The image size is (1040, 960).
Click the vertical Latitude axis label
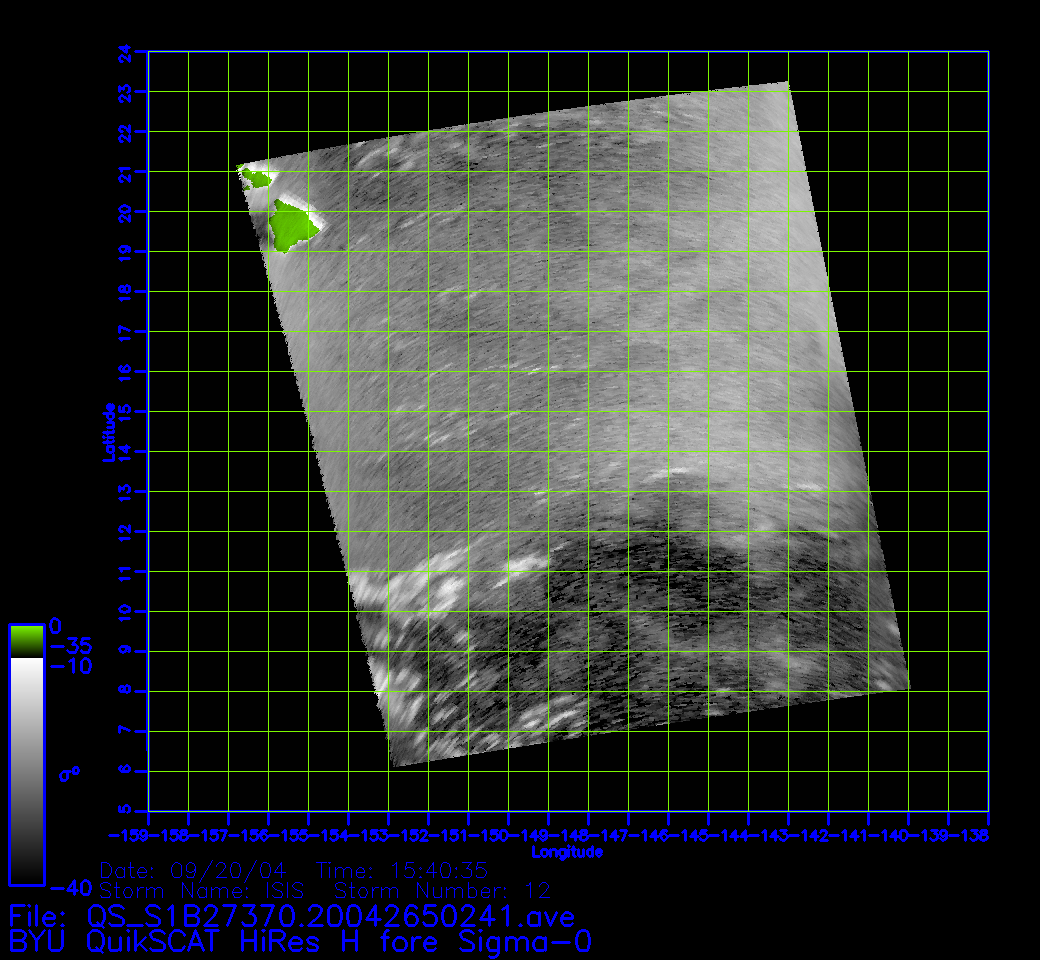(x=107, y=431)
